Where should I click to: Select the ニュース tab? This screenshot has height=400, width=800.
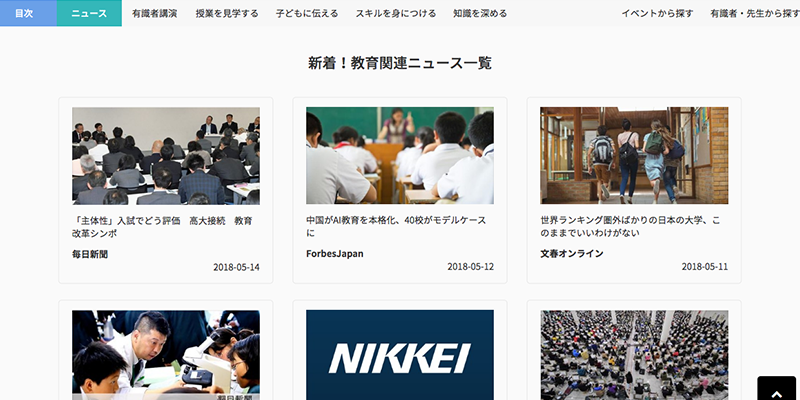click(x=89, y=13)
